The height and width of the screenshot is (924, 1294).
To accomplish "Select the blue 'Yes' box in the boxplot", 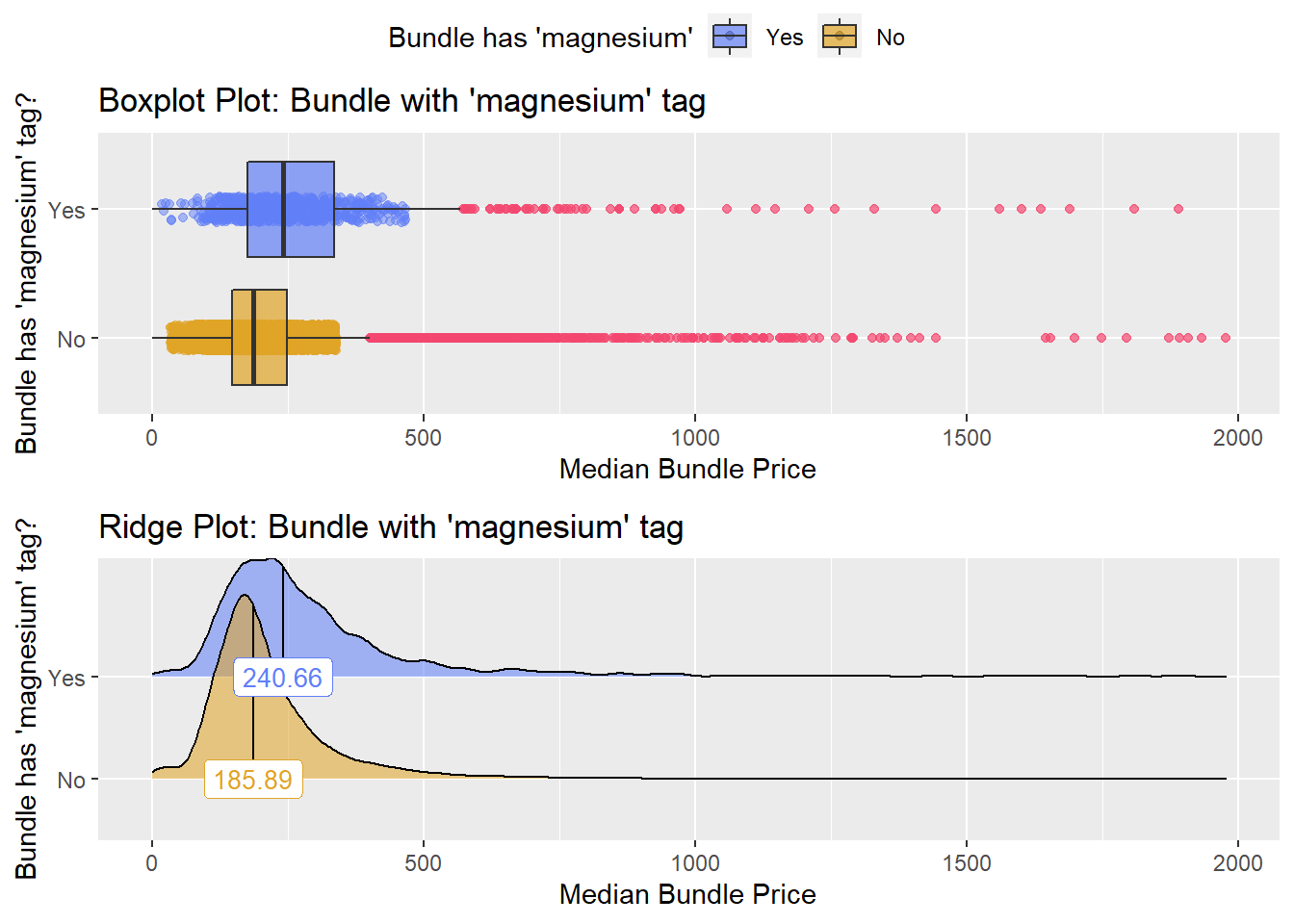I will pyautogui.click(x=291, y=209).
